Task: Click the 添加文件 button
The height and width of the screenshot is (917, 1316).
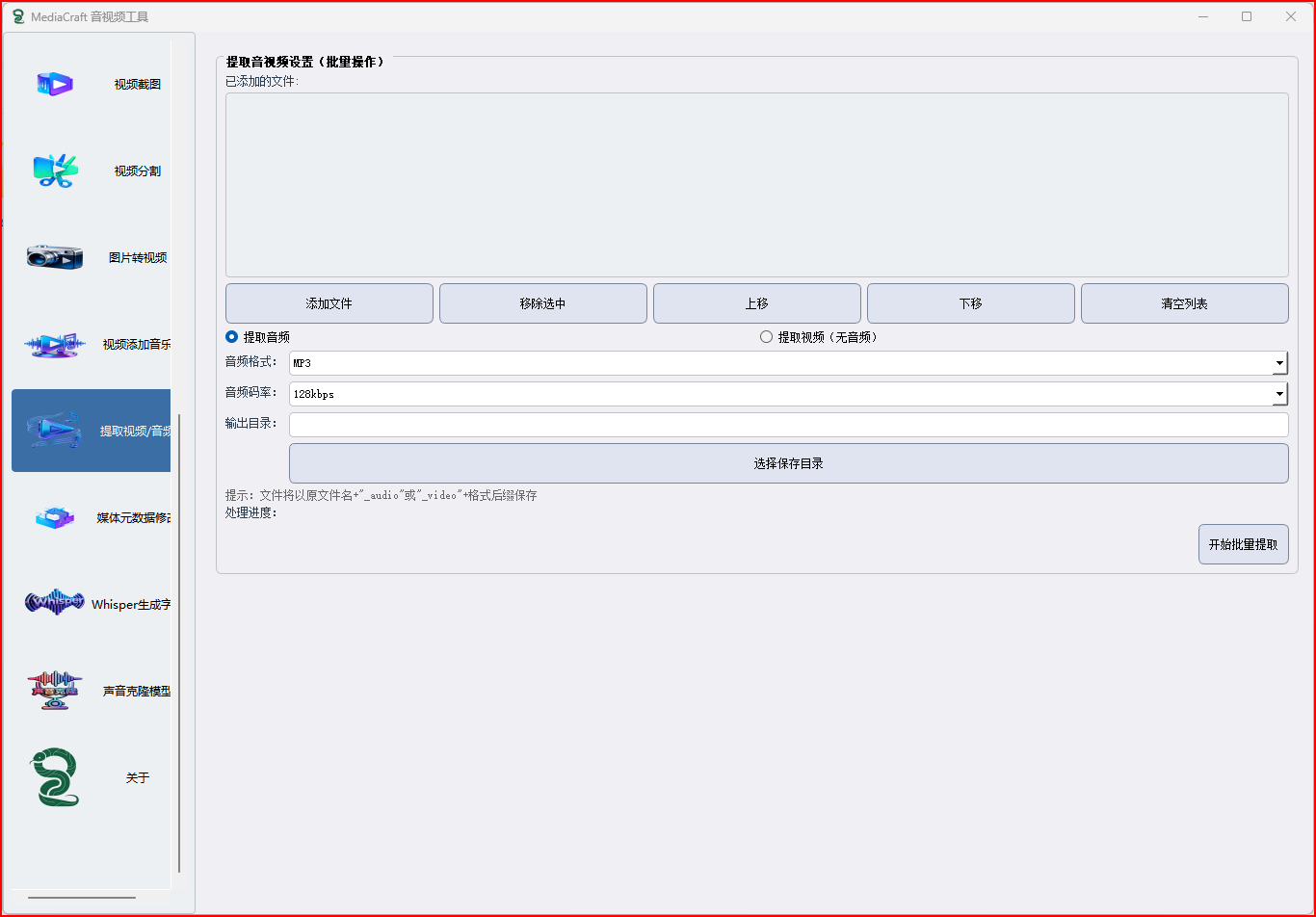Action: tap(329, 303)
